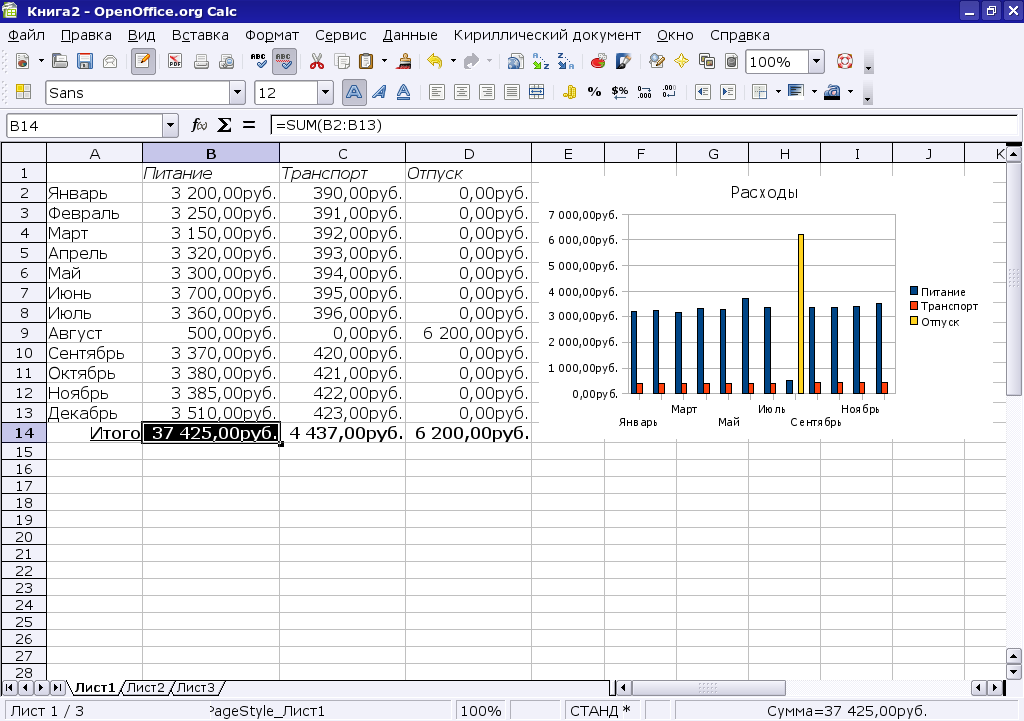Screen dimensions: 1024x721
Task: Apply percent number format
Action: pos(594,93)
